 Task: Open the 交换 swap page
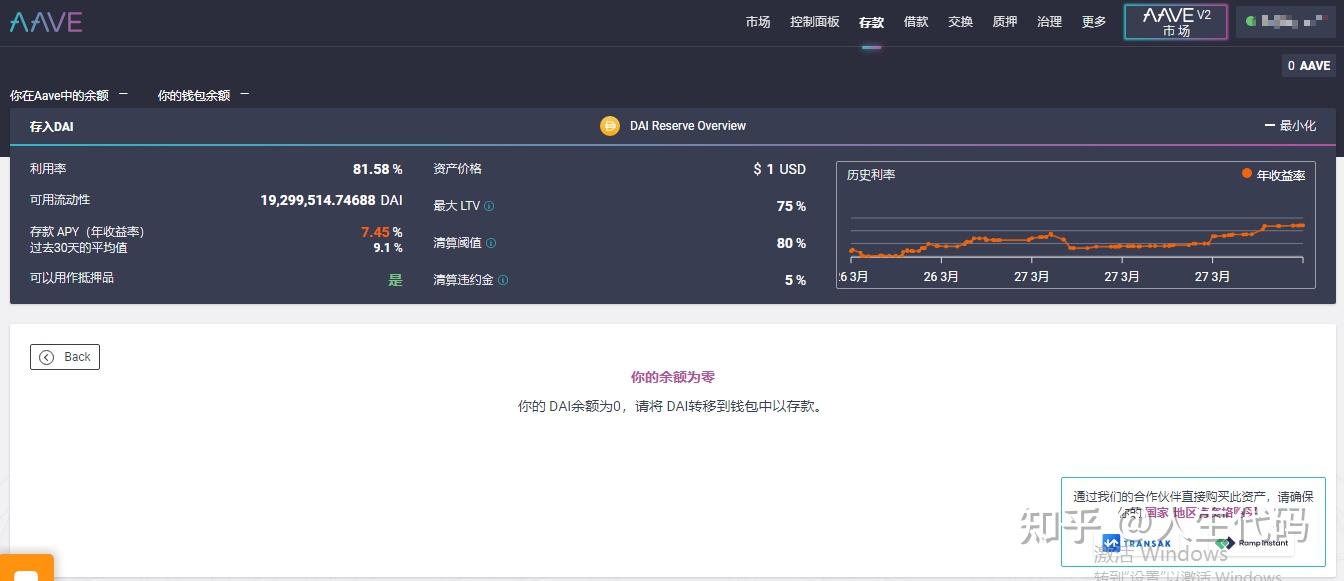coord(961,22)
